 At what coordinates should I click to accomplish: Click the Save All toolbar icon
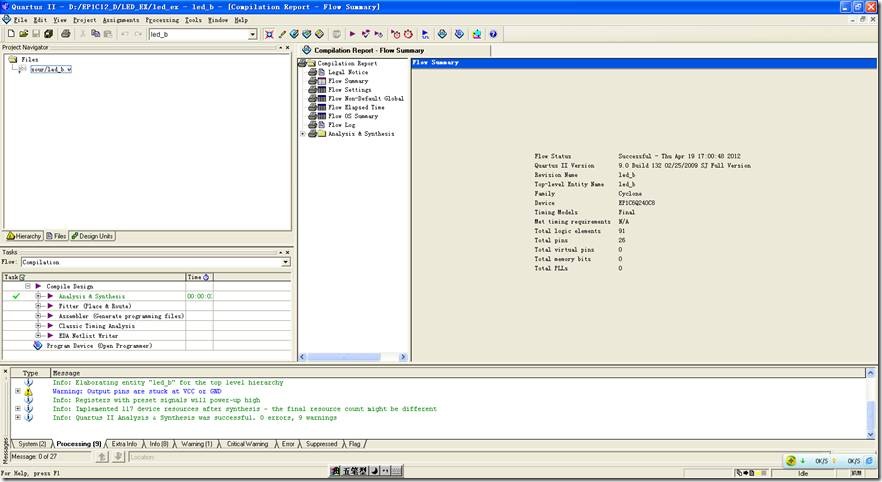pos(48,34)
